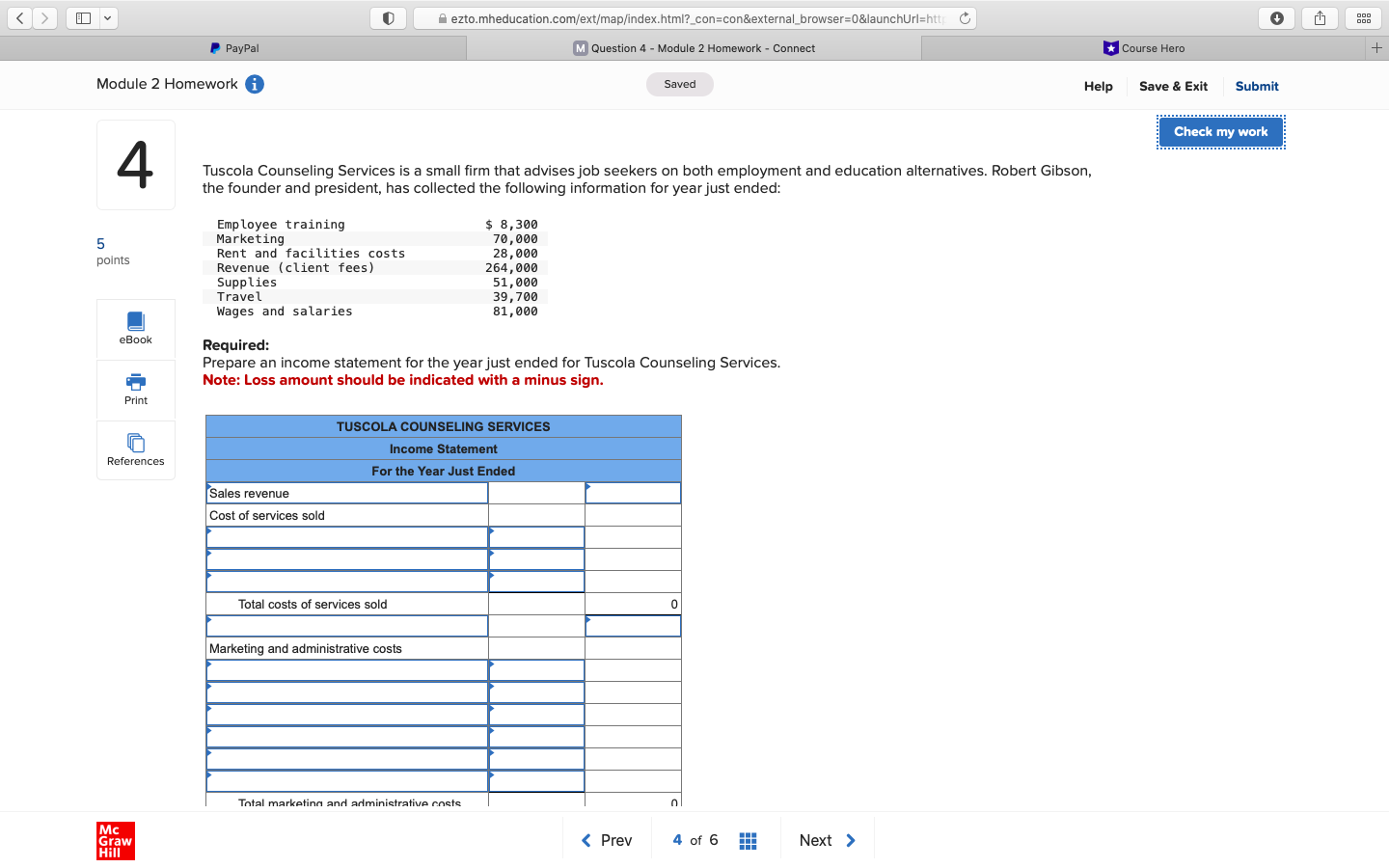The height and width of the screenshot is (868, 1389).
Task: Click the red 'Note: Loss amount' text
Action: [403, 380]
